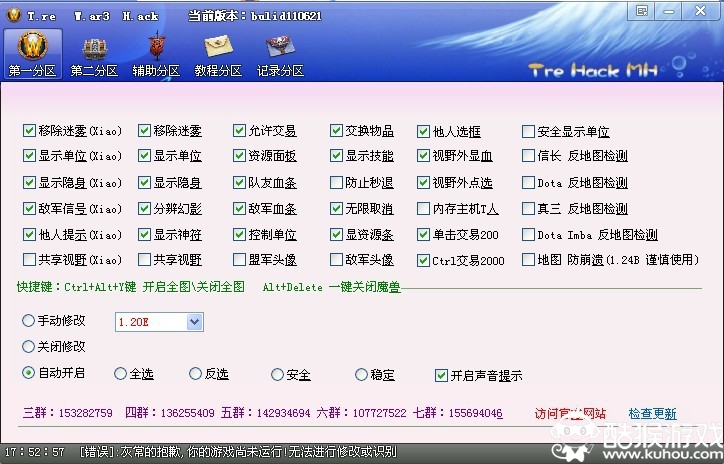Enable 地图 防崩溃 checkbox
Image resolution: width=724 pixels, height=464 pixels.
point(528,259)
